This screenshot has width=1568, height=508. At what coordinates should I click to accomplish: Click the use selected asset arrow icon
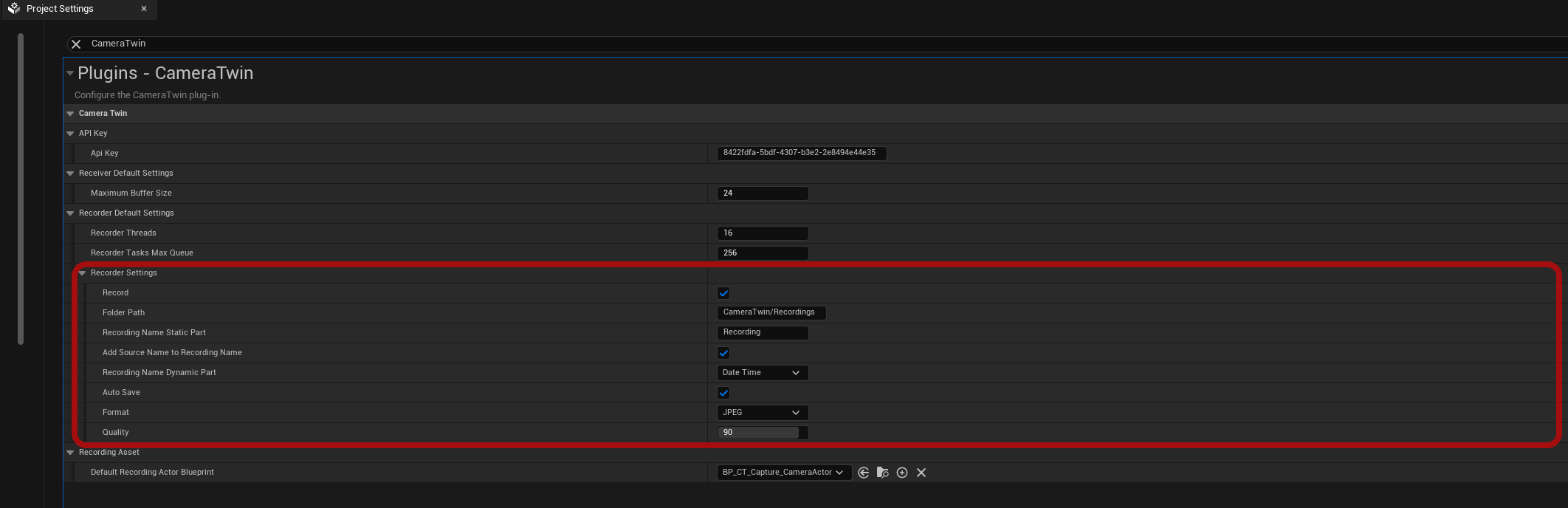[863, 473]
